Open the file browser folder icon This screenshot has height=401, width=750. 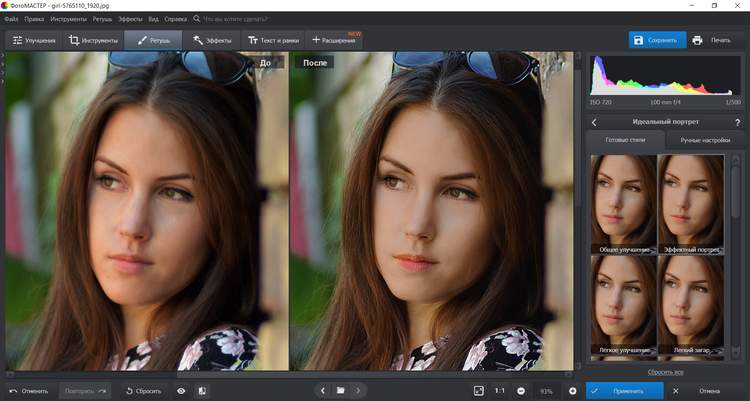[x=340, y=390]
